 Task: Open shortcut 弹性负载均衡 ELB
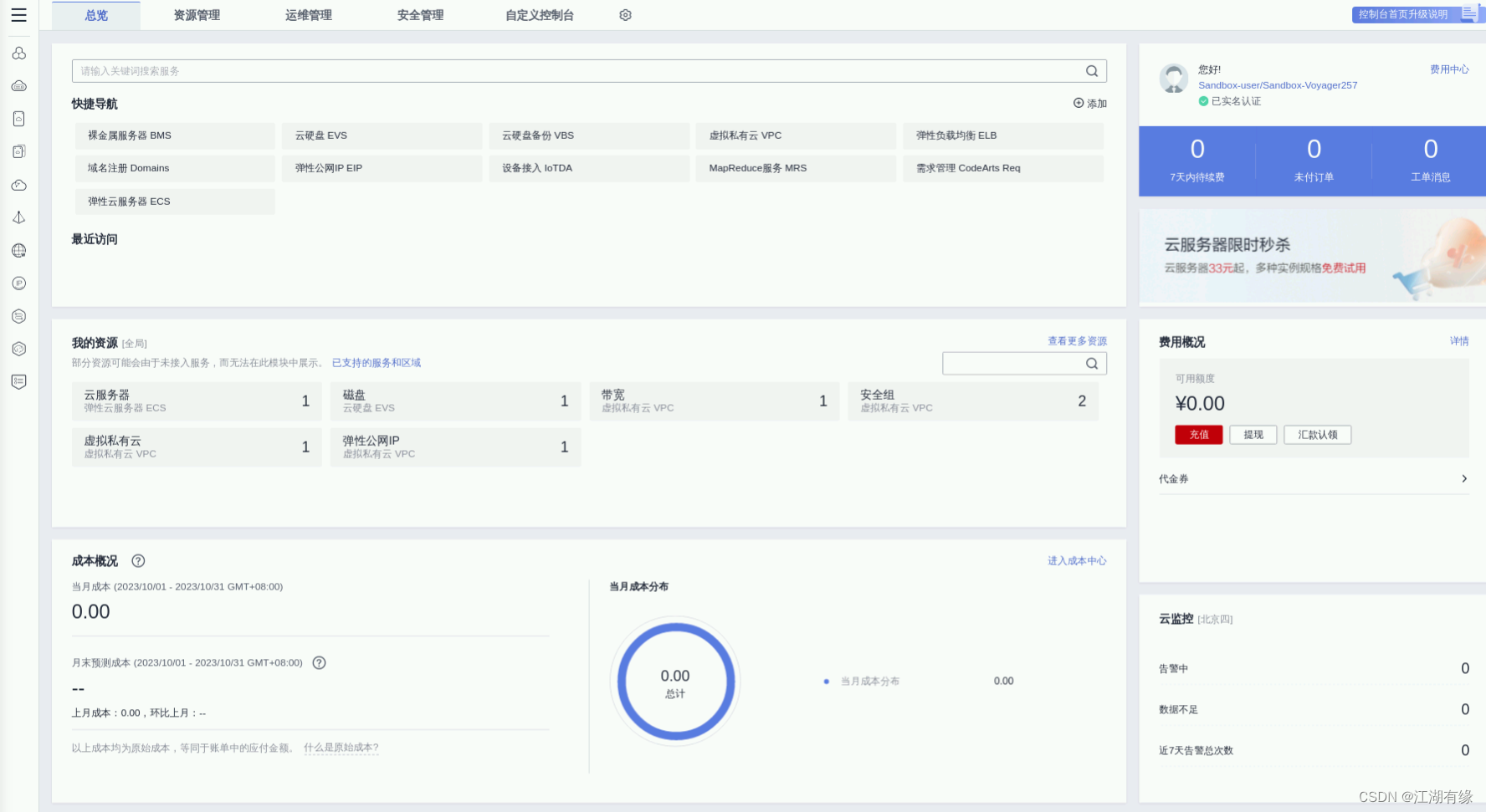[1003, 135]
